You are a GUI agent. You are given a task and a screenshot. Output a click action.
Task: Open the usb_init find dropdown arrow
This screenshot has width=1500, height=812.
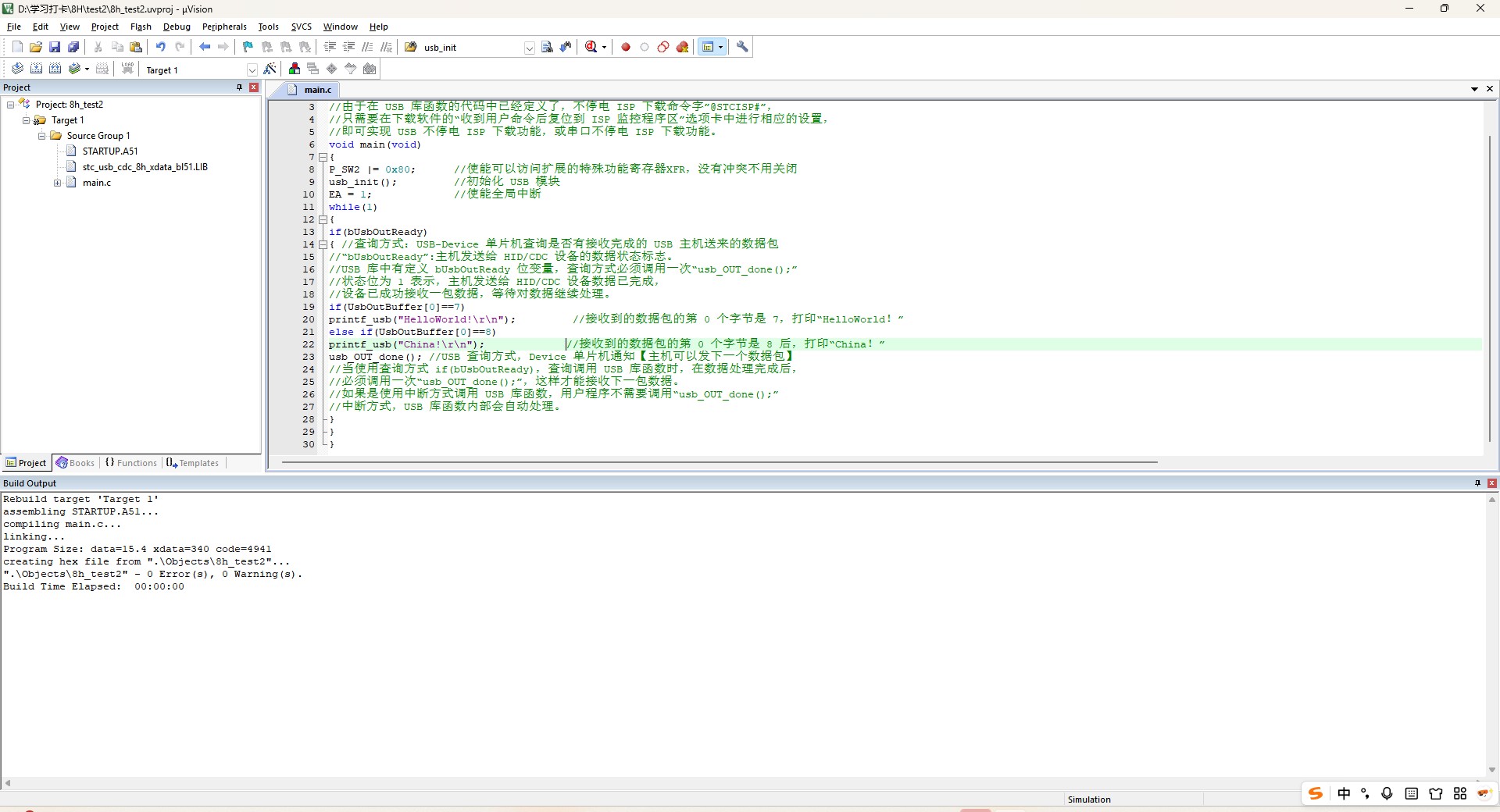tap(529, 48)
